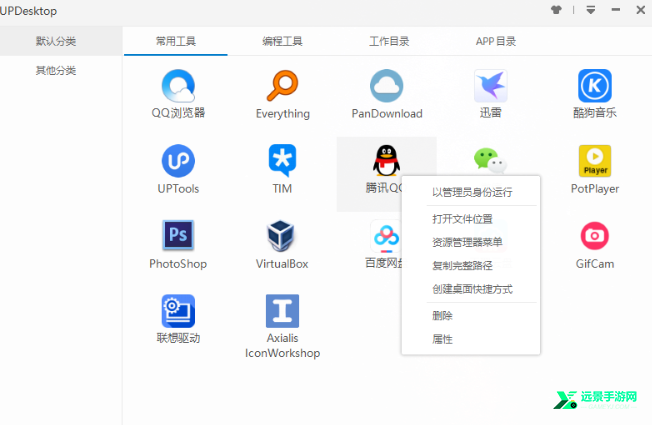Switch to the APP 目录 tab
The height and width of the screenshot is (425, 652).
496,41
